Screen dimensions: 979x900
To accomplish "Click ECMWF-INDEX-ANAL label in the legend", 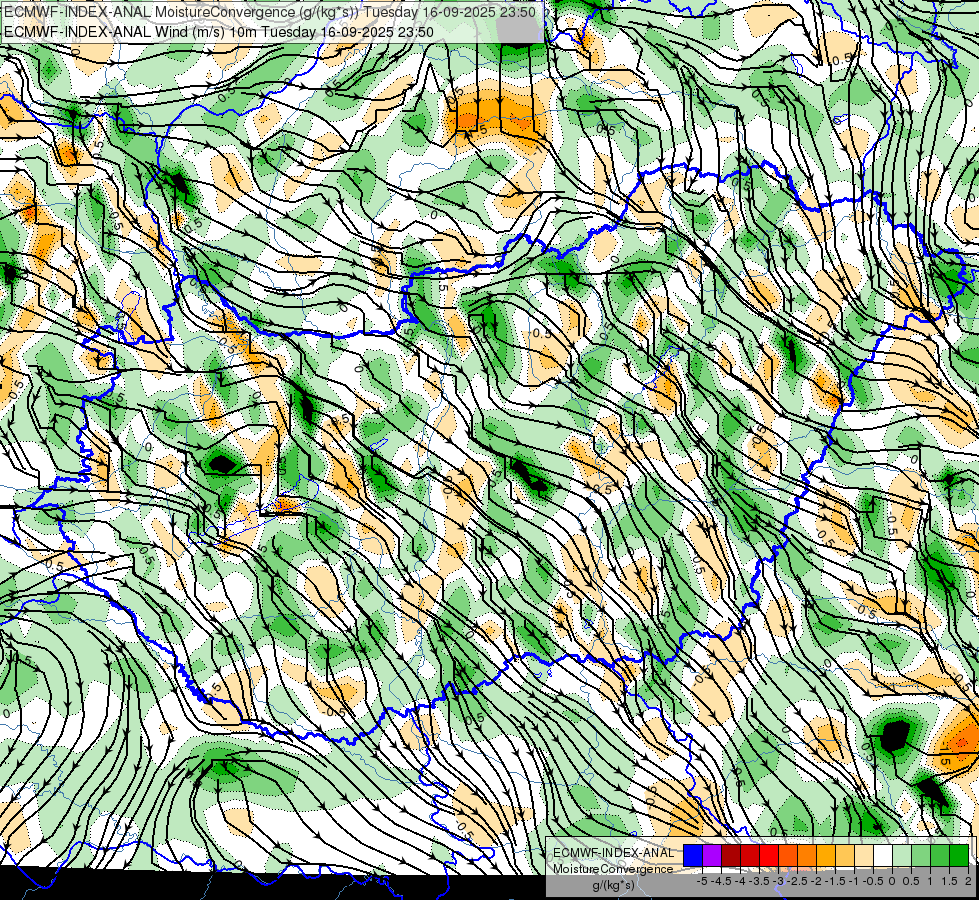I will [x=614, y=853].
